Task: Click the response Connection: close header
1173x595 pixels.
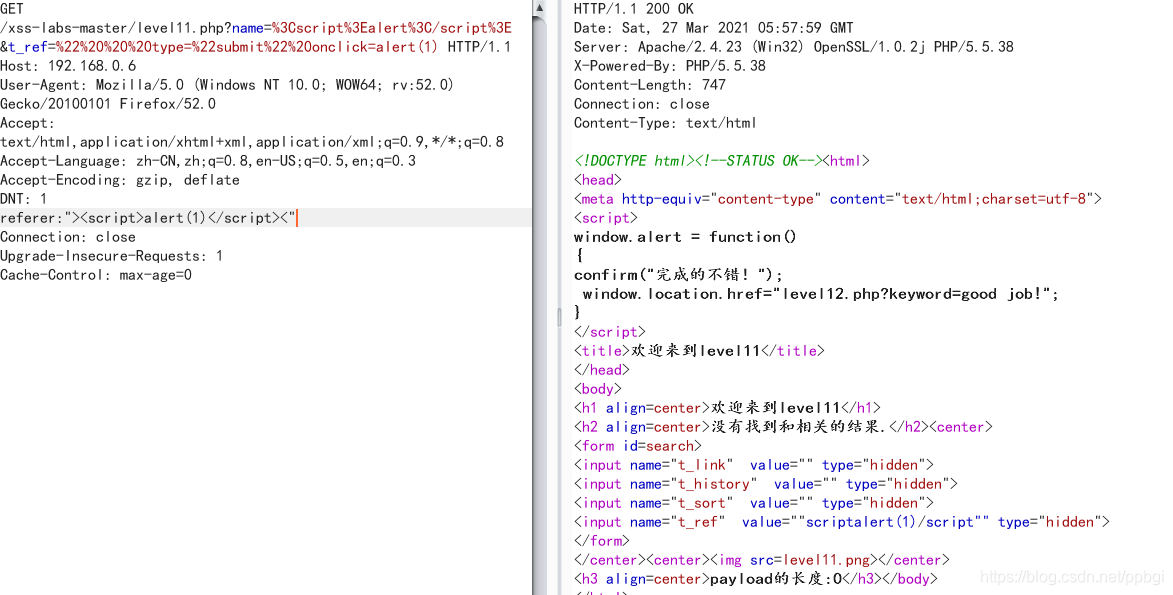Action: click(642, 104)
